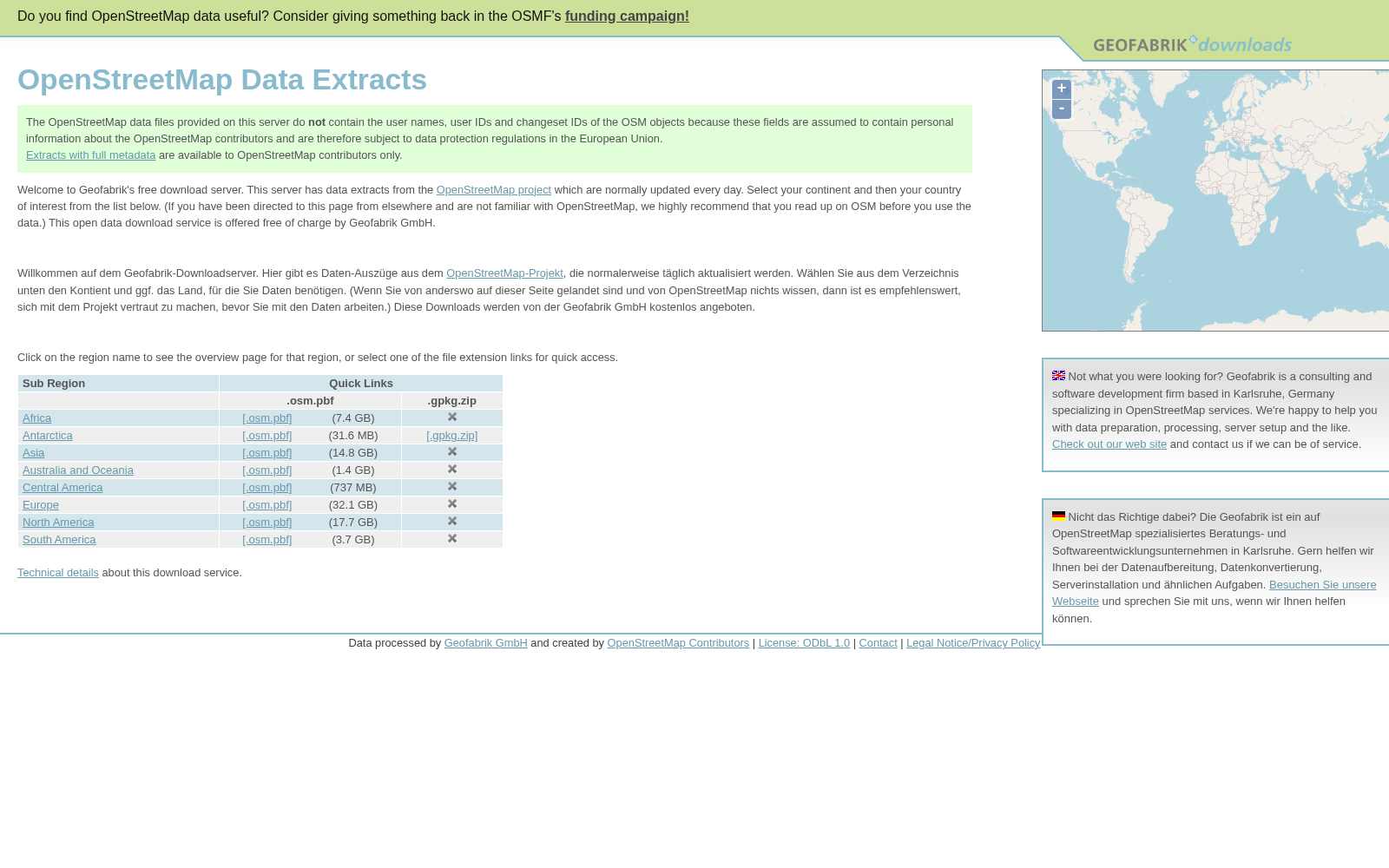
Task: Click Antarctica's (31.6 MB) size cell
Action: (353, 436)
